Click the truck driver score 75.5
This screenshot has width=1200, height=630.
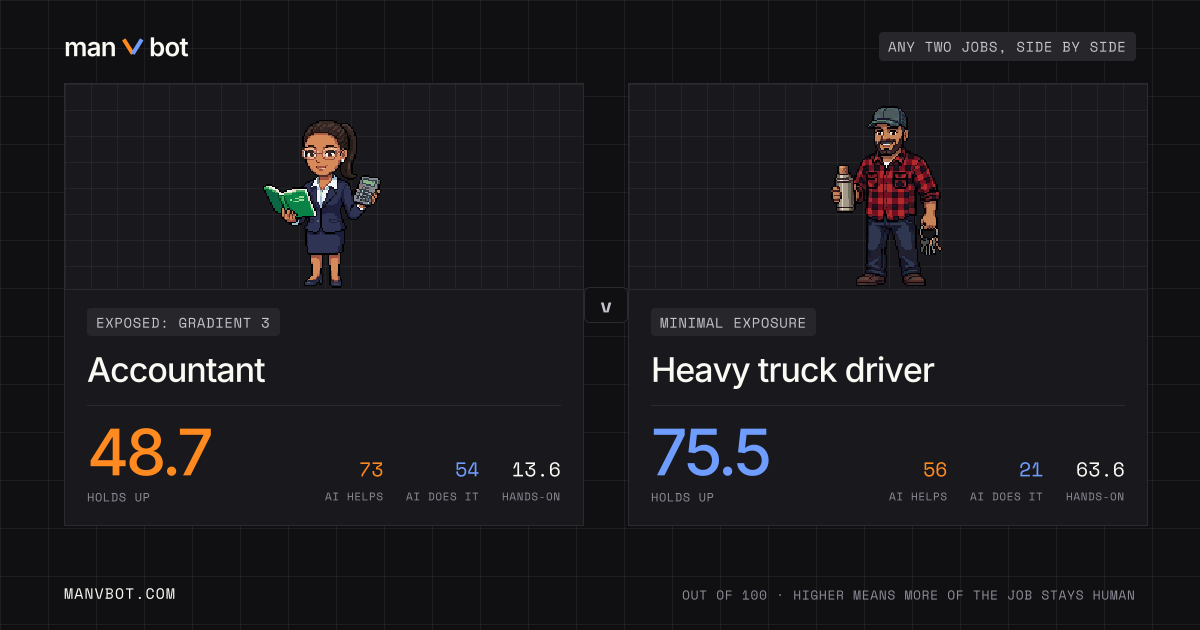[x=711, y=453]
